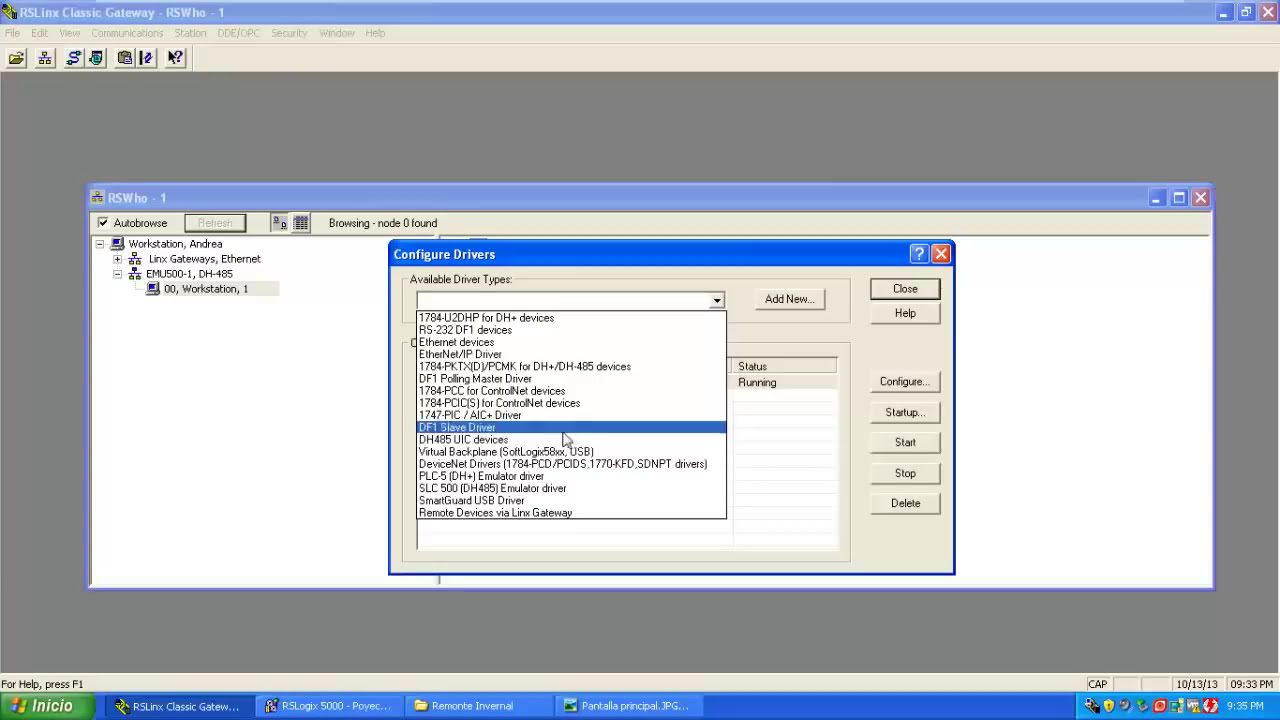Viewport: 1280px width, 720px height.
Task: Collapse the Workstation, Andrea tree node
Action: pyautogui.click(x=100, y=244)
